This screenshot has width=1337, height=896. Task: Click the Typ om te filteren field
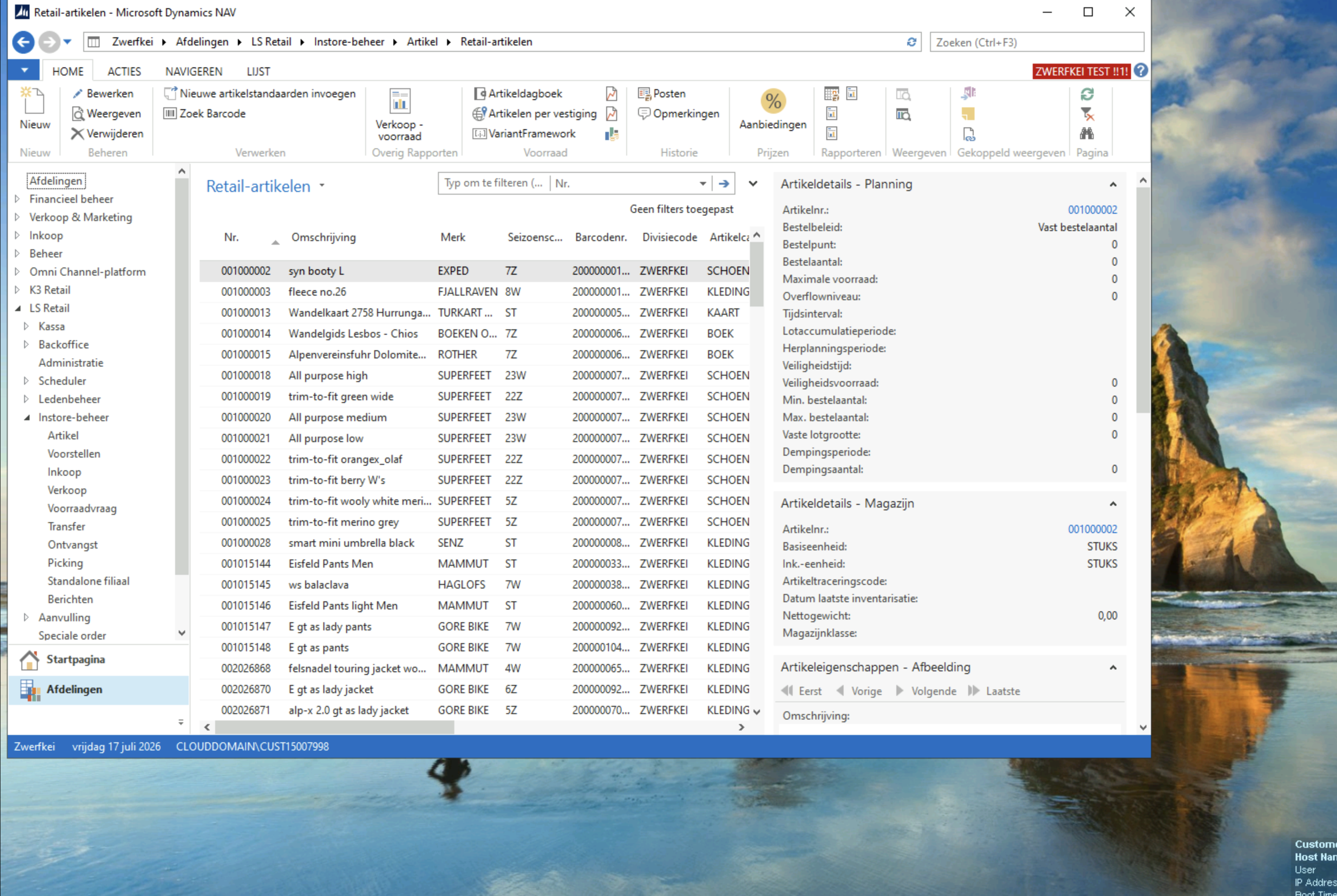point(493,183)
